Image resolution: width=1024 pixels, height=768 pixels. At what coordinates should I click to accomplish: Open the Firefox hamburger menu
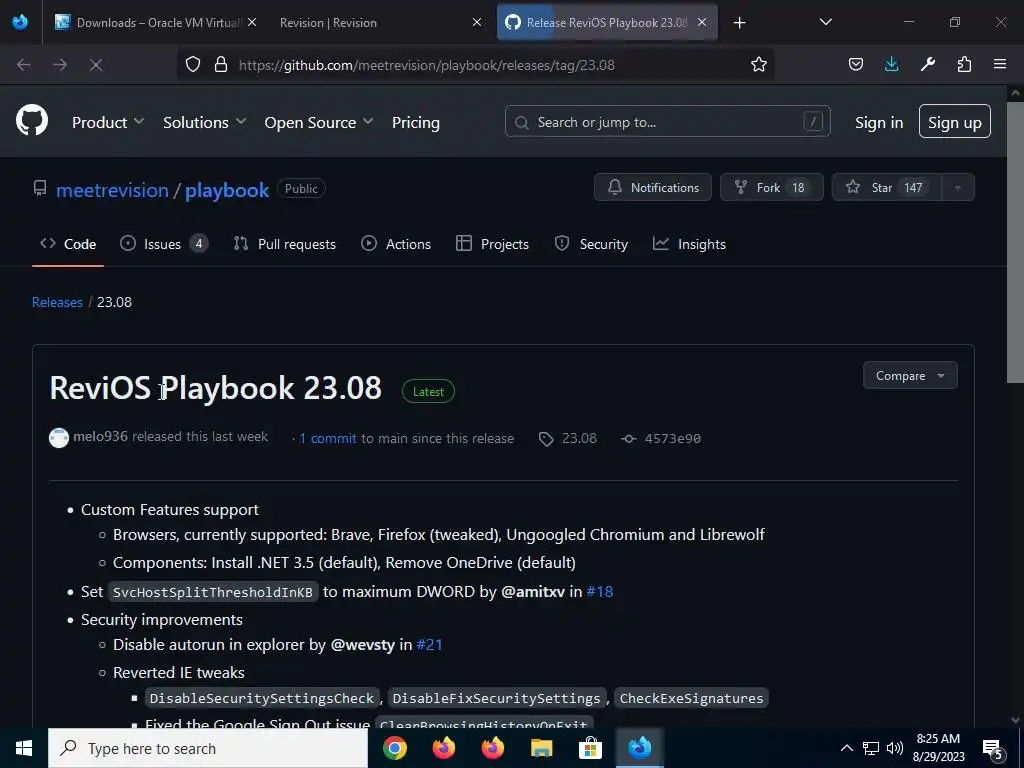(x=1000, y=65)
